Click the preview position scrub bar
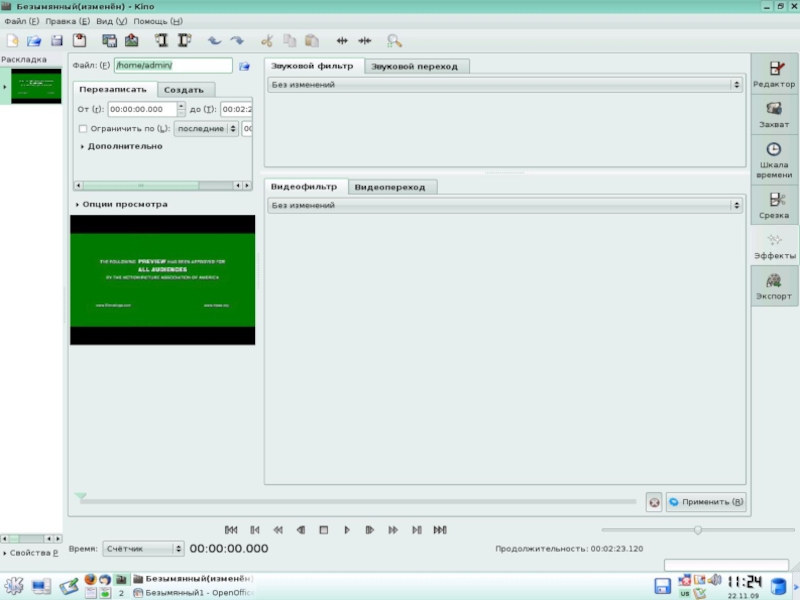800x600 pixels. point(358,502)
